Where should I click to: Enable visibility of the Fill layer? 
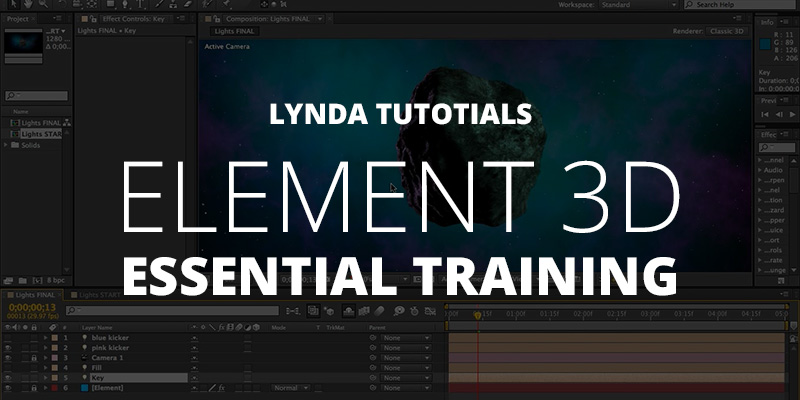[x=8, y=368]
